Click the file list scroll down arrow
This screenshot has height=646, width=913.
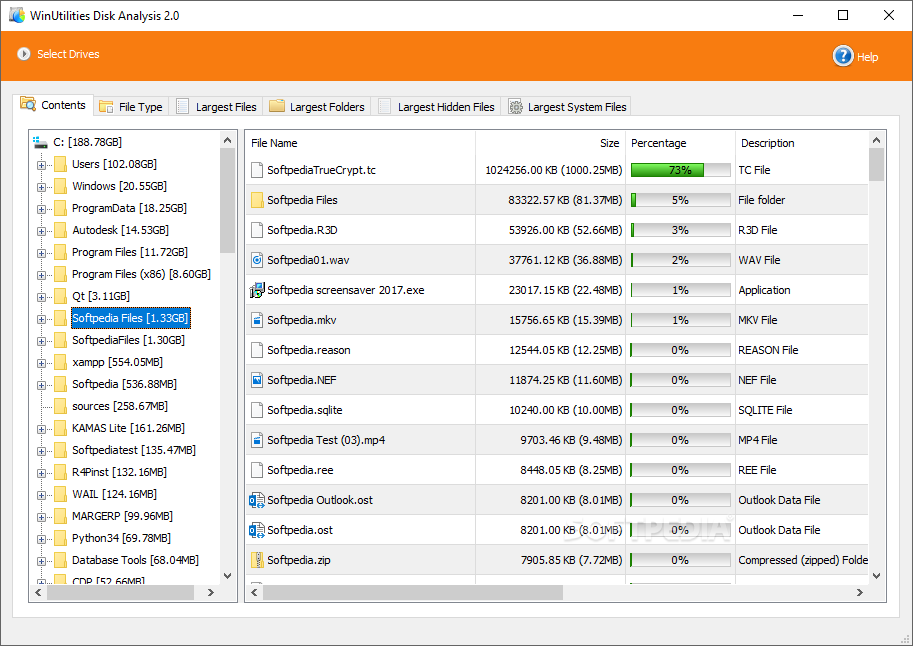[876, 576]
